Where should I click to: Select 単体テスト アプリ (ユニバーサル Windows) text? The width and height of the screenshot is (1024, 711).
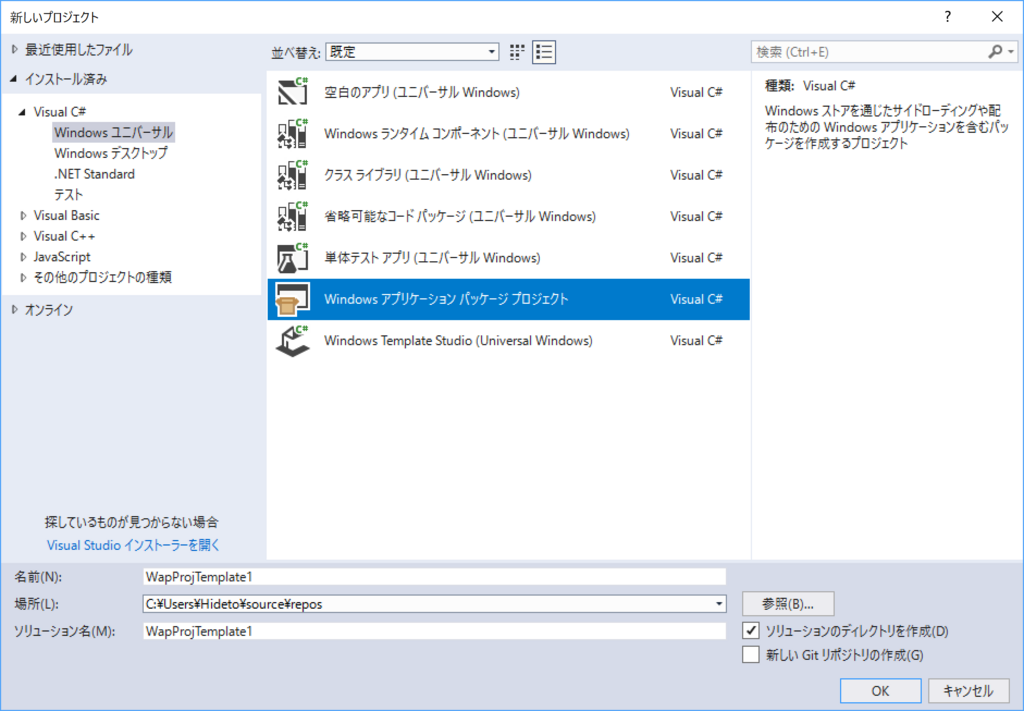(432, 258)
